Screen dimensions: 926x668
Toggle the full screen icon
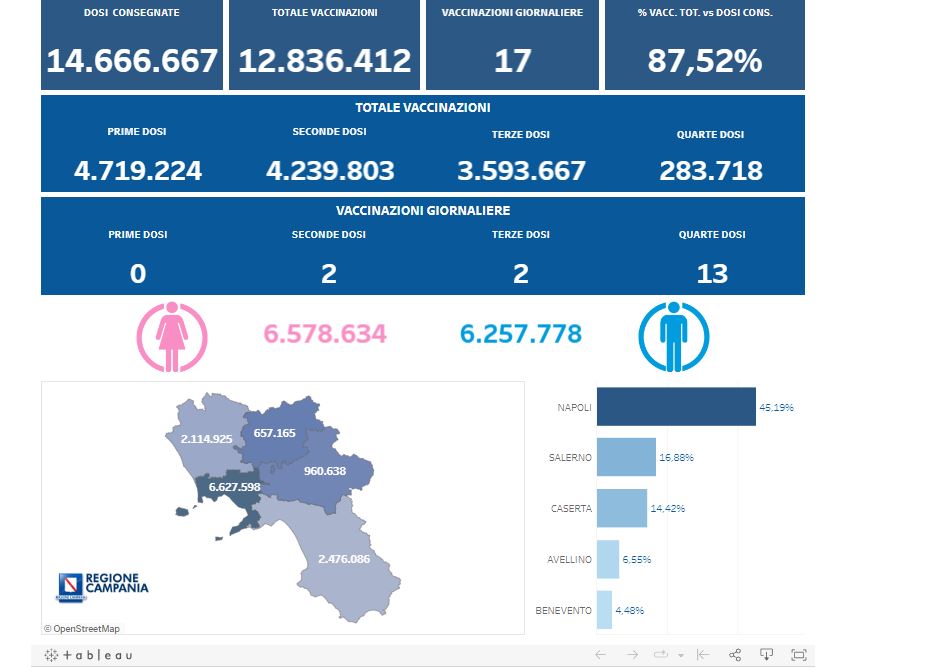click(798, 654)
